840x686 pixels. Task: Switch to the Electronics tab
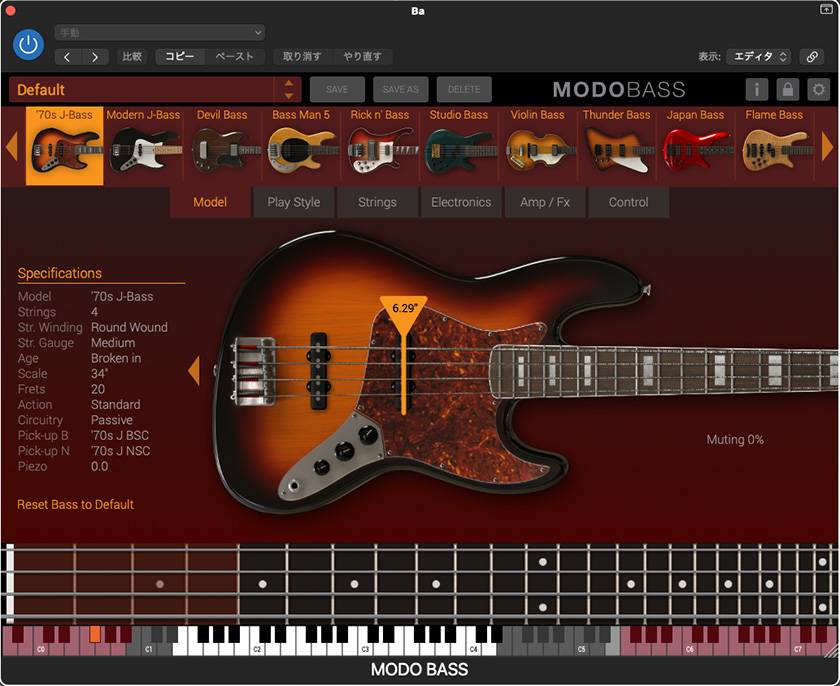pos(461,202)
